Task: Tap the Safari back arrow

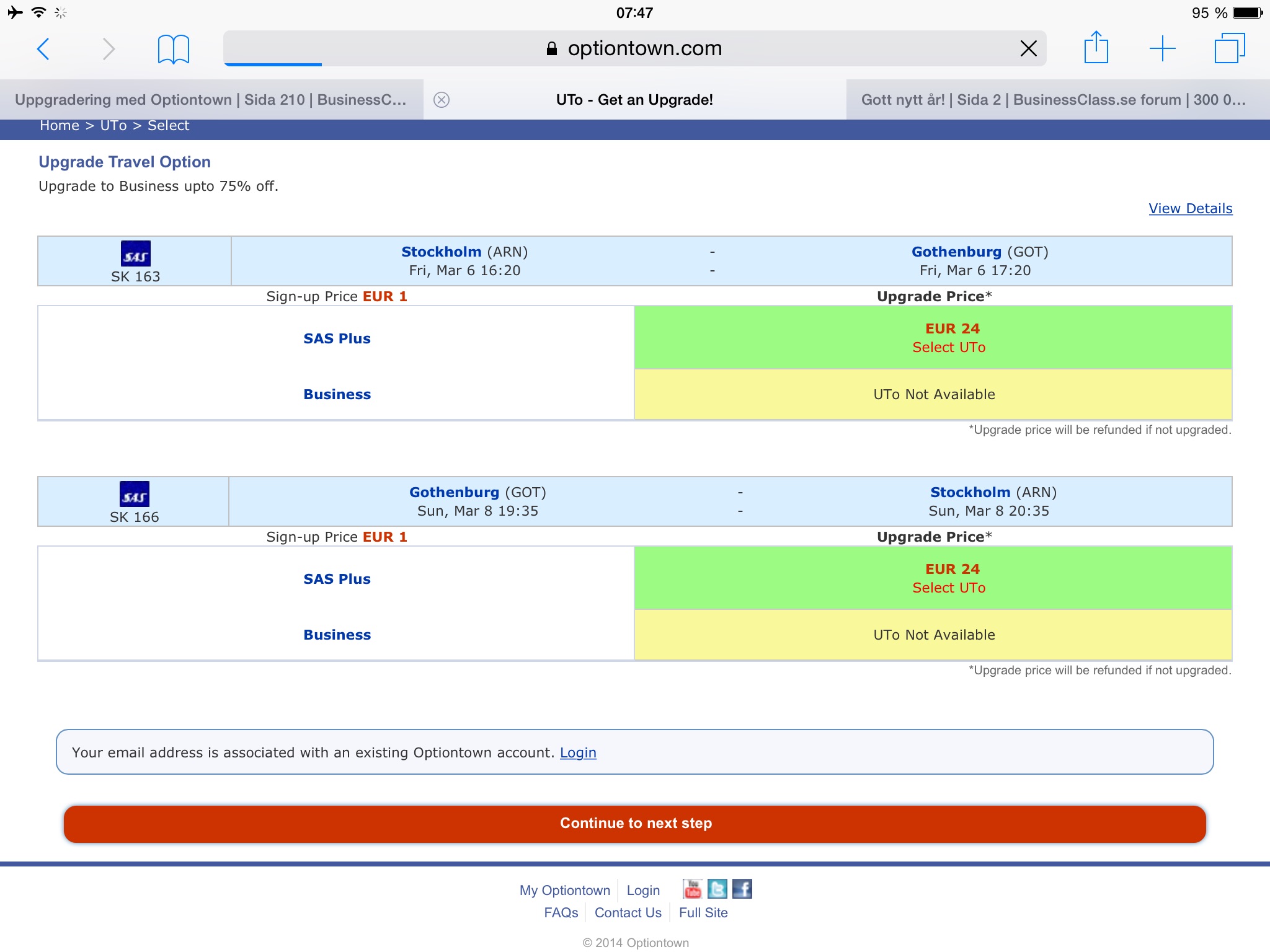Action: point(43,49)
